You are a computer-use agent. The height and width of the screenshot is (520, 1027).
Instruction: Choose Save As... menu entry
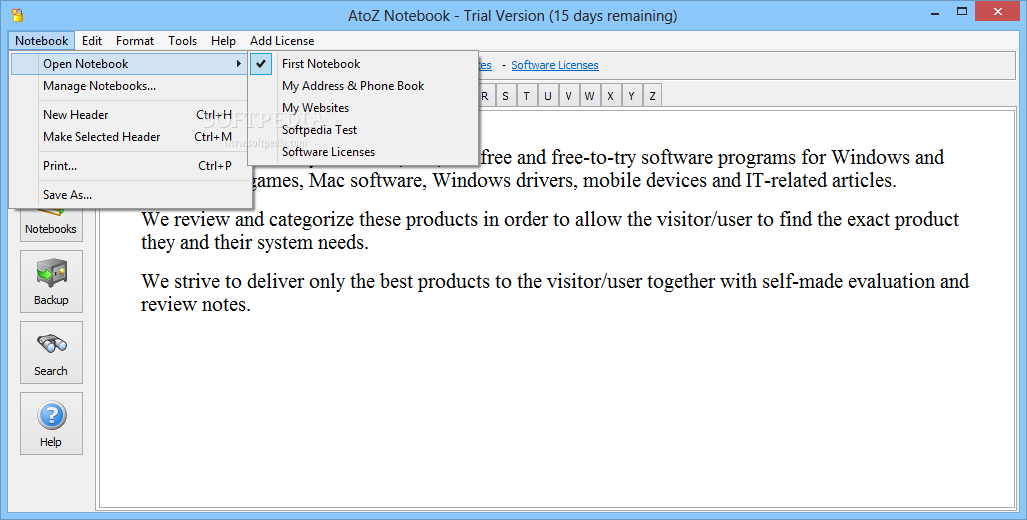(x=130, y=195)
